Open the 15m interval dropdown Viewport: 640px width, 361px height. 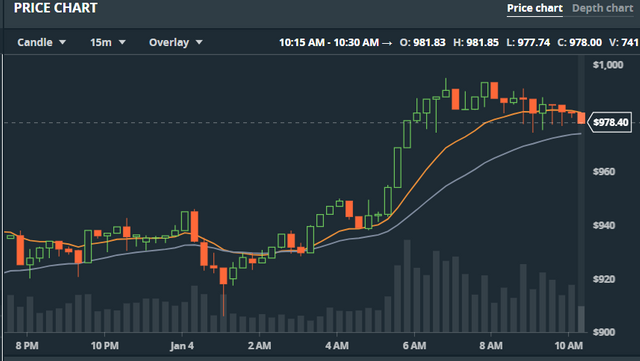tap(108, 42)
